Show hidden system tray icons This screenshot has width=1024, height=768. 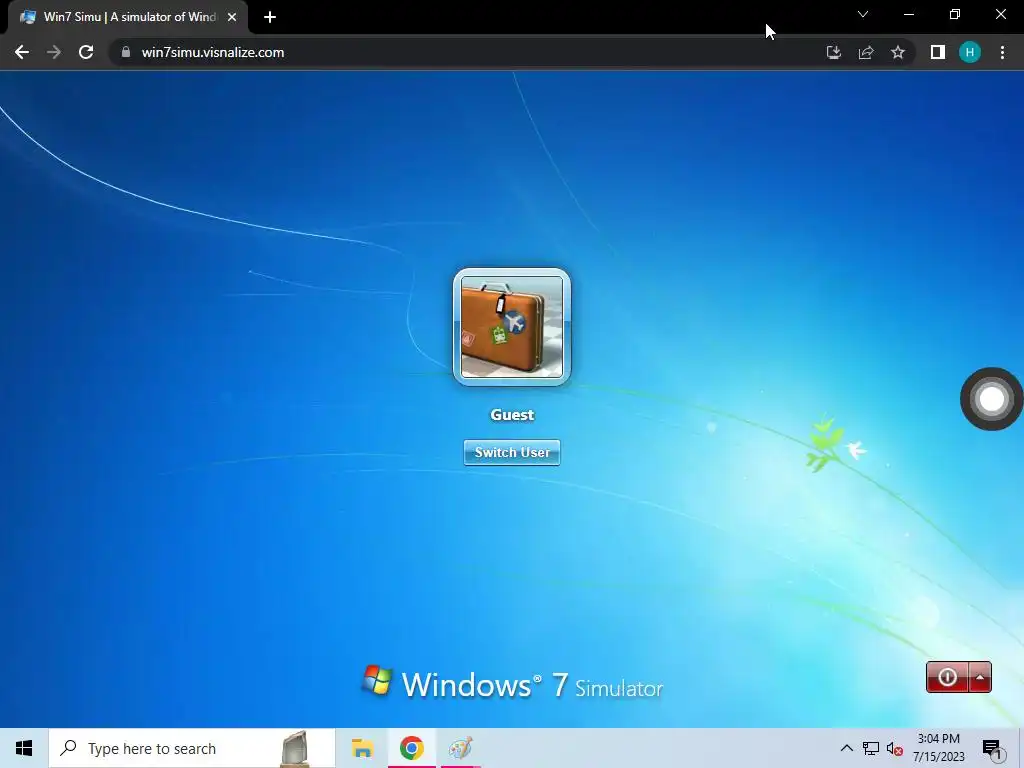846,748
